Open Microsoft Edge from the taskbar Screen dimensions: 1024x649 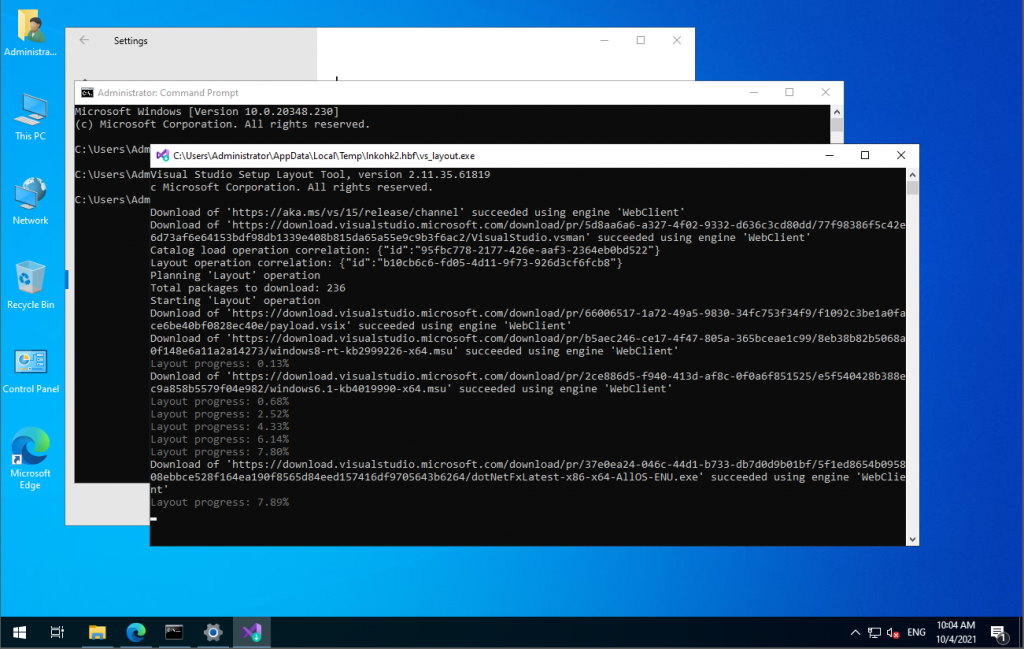(136, 632)
